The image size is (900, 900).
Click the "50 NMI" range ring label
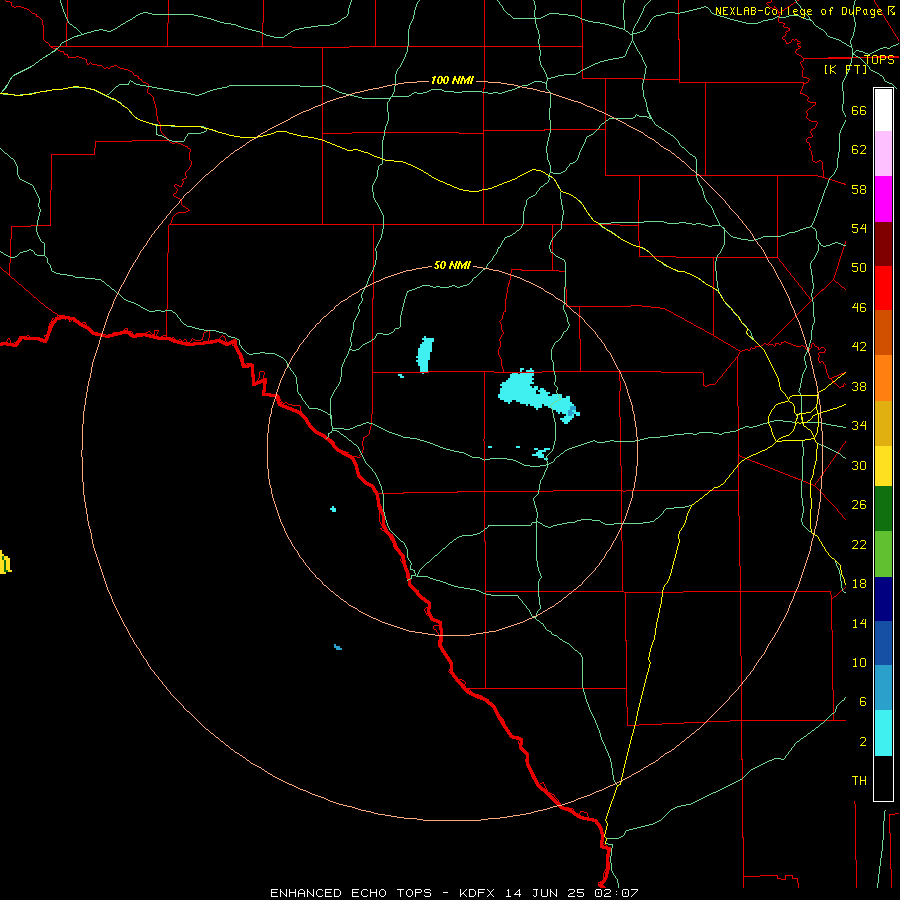[452, 265]
